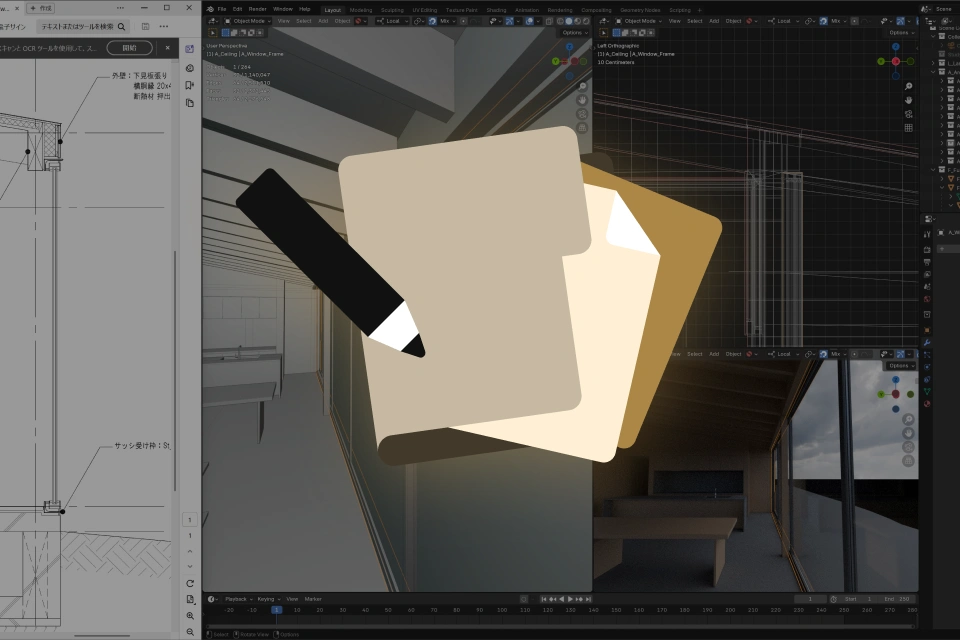Switch perspective/orthographic grid icon in main viewport
960x640 pixels.
(582, 128)
